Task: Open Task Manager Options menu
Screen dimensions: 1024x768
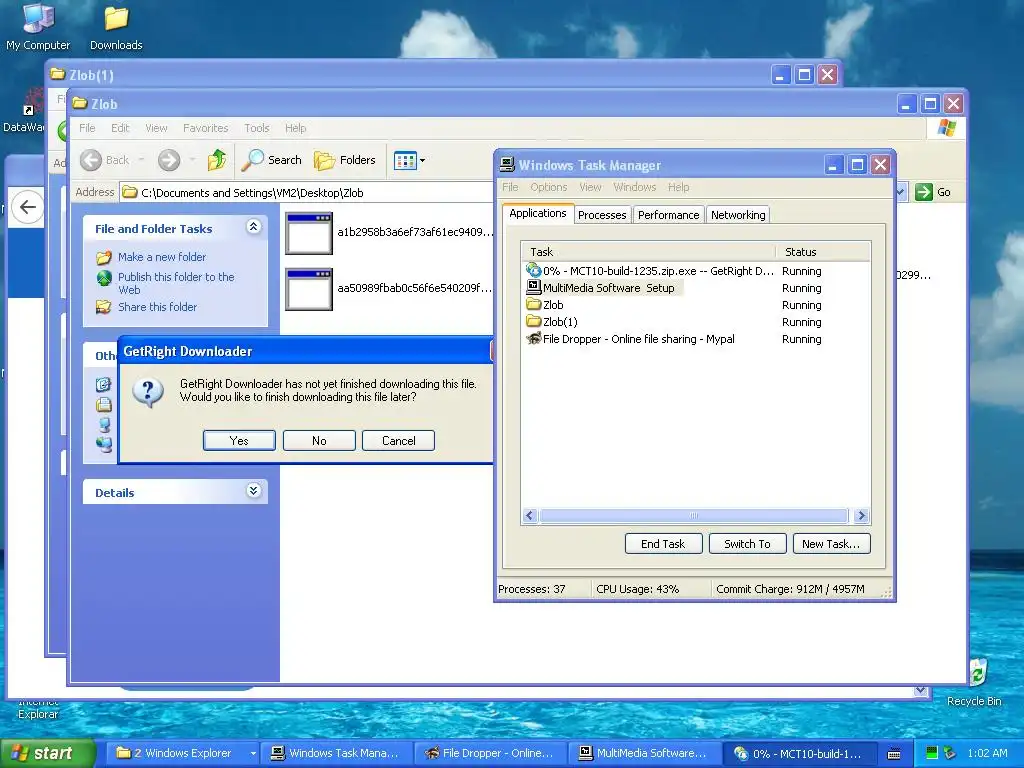Action: click(549, 187)
